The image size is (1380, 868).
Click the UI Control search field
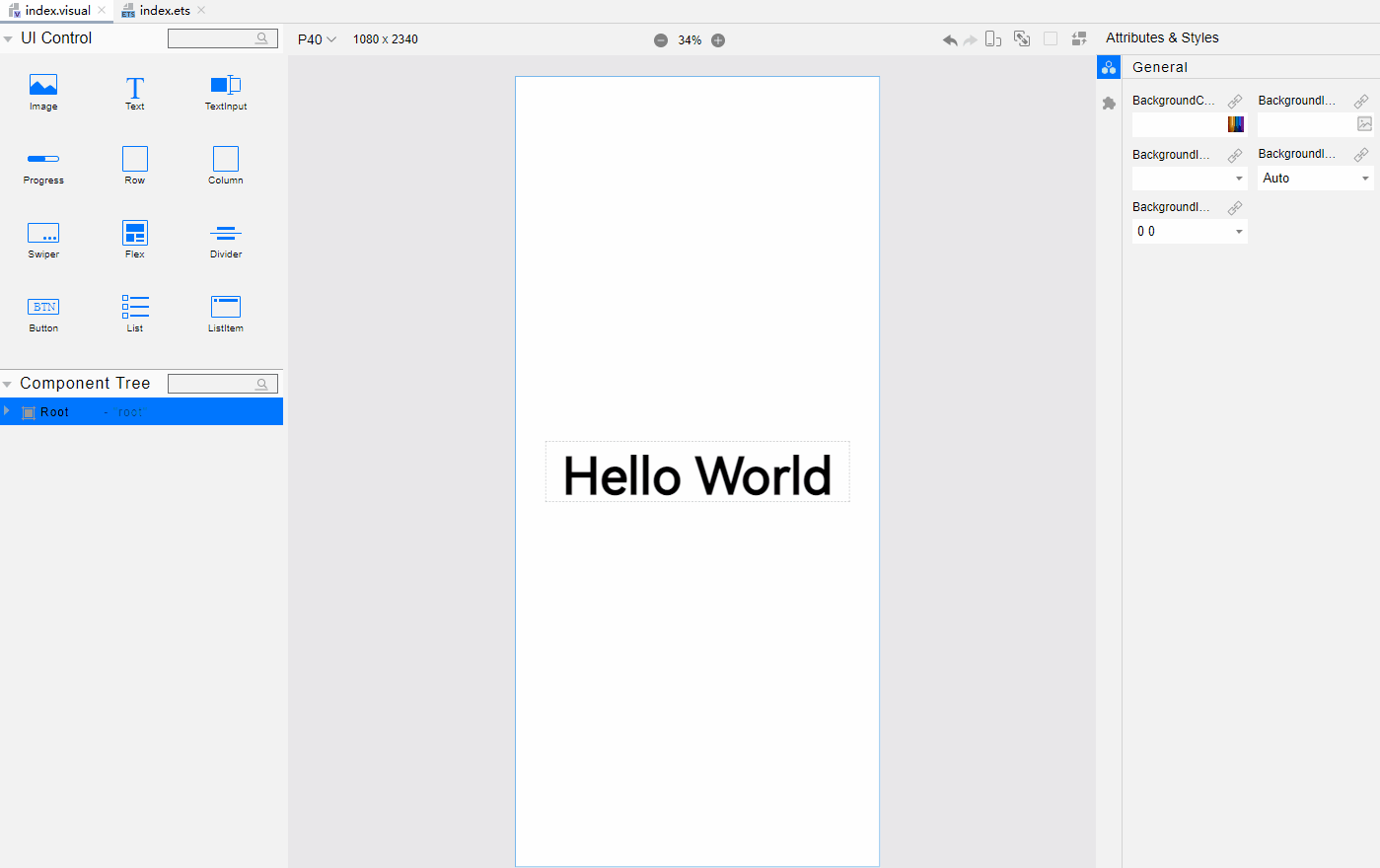[223, 38]
